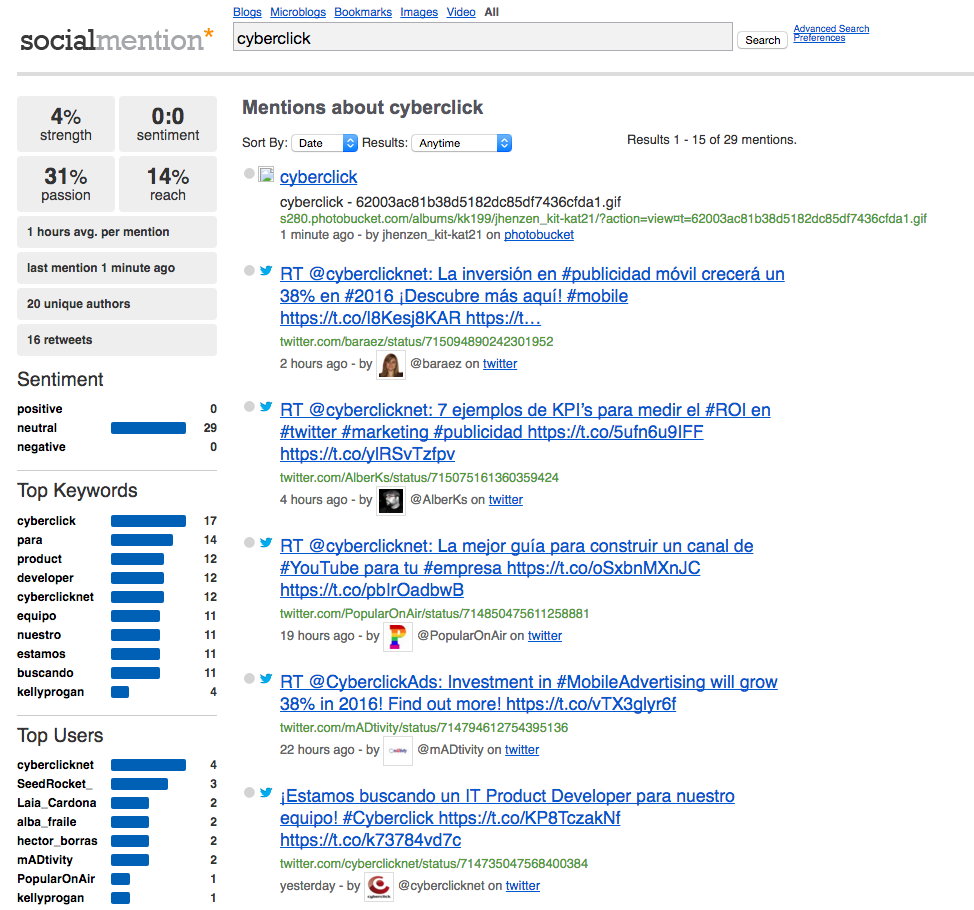Click Twitter bird icon for the #YouTube tweet

(266, 542)
